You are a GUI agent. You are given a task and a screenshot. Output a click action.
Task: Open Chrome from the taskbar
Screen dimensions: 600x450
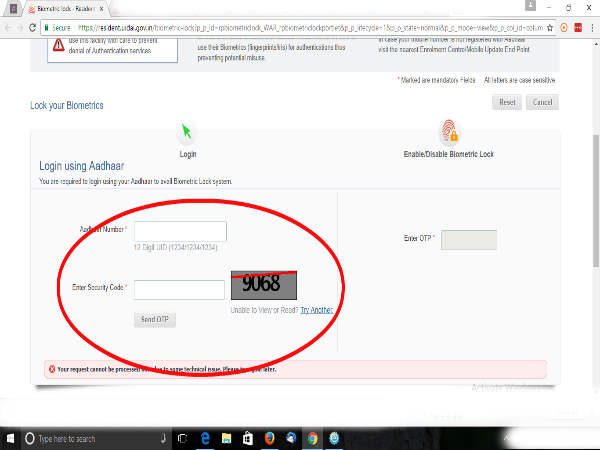pos(313,438)
